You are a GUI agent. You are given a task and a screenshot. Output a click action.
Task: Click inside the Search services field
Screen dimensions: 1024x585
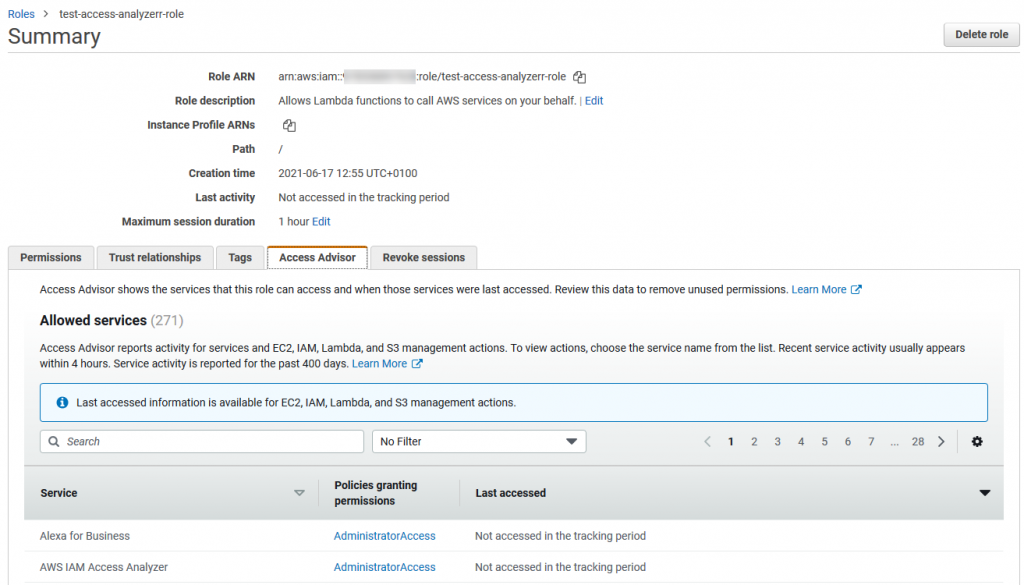[200, 441]
